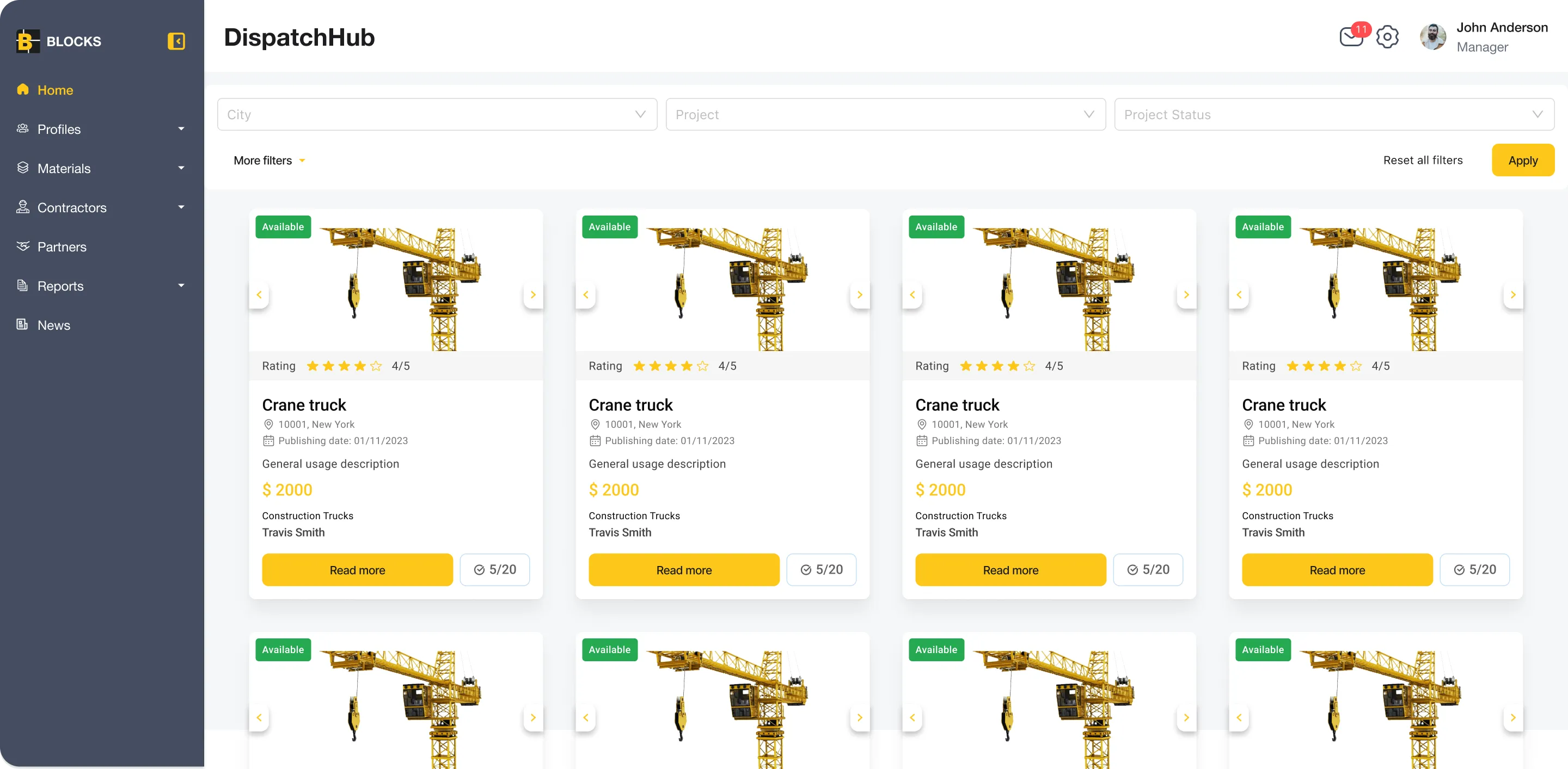Click the BLOCKS logo icon

pyautogui.click(x=27, y=41)
